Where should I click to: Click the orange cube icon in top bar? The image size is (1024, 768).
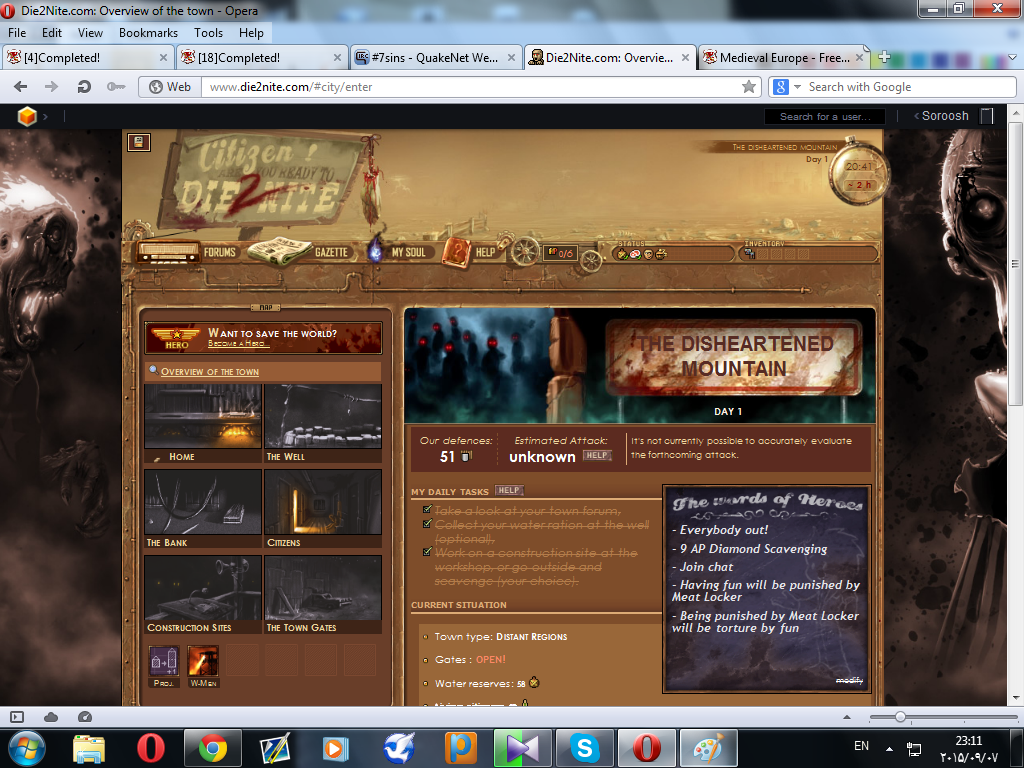coord(27,116)
